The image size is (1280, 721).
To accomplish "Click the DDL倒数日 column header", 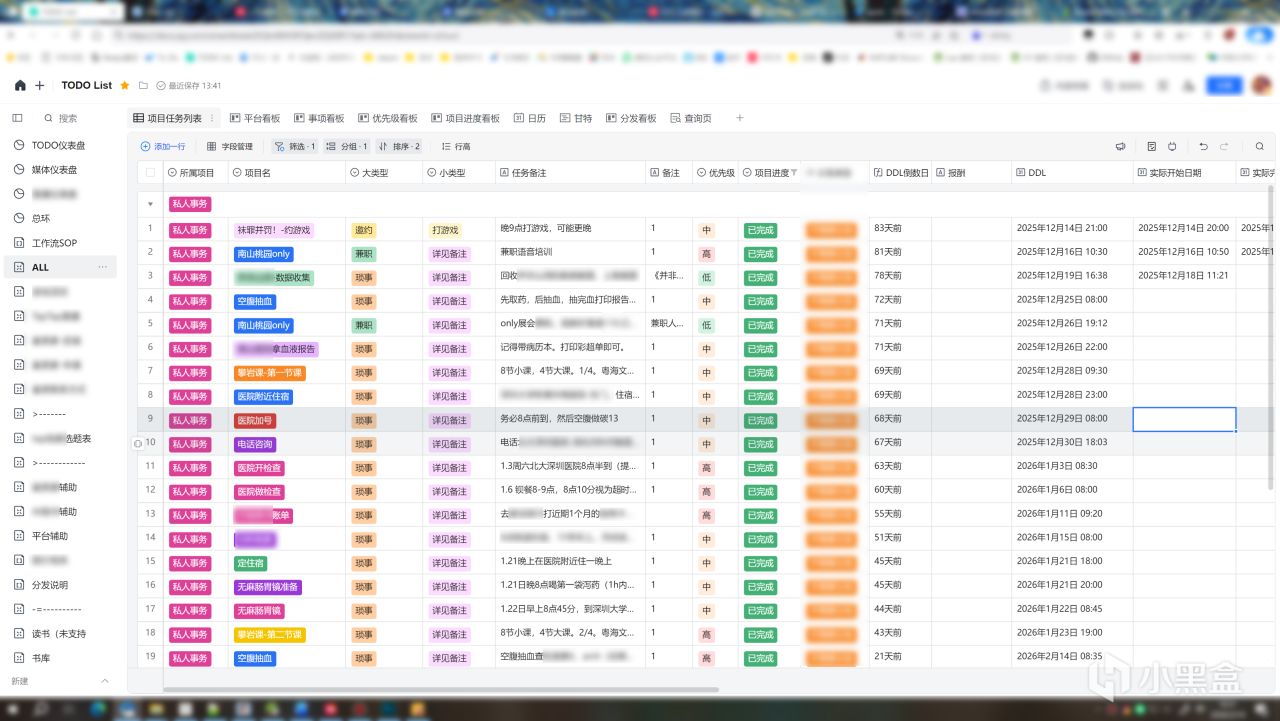I will pos(899,173).
